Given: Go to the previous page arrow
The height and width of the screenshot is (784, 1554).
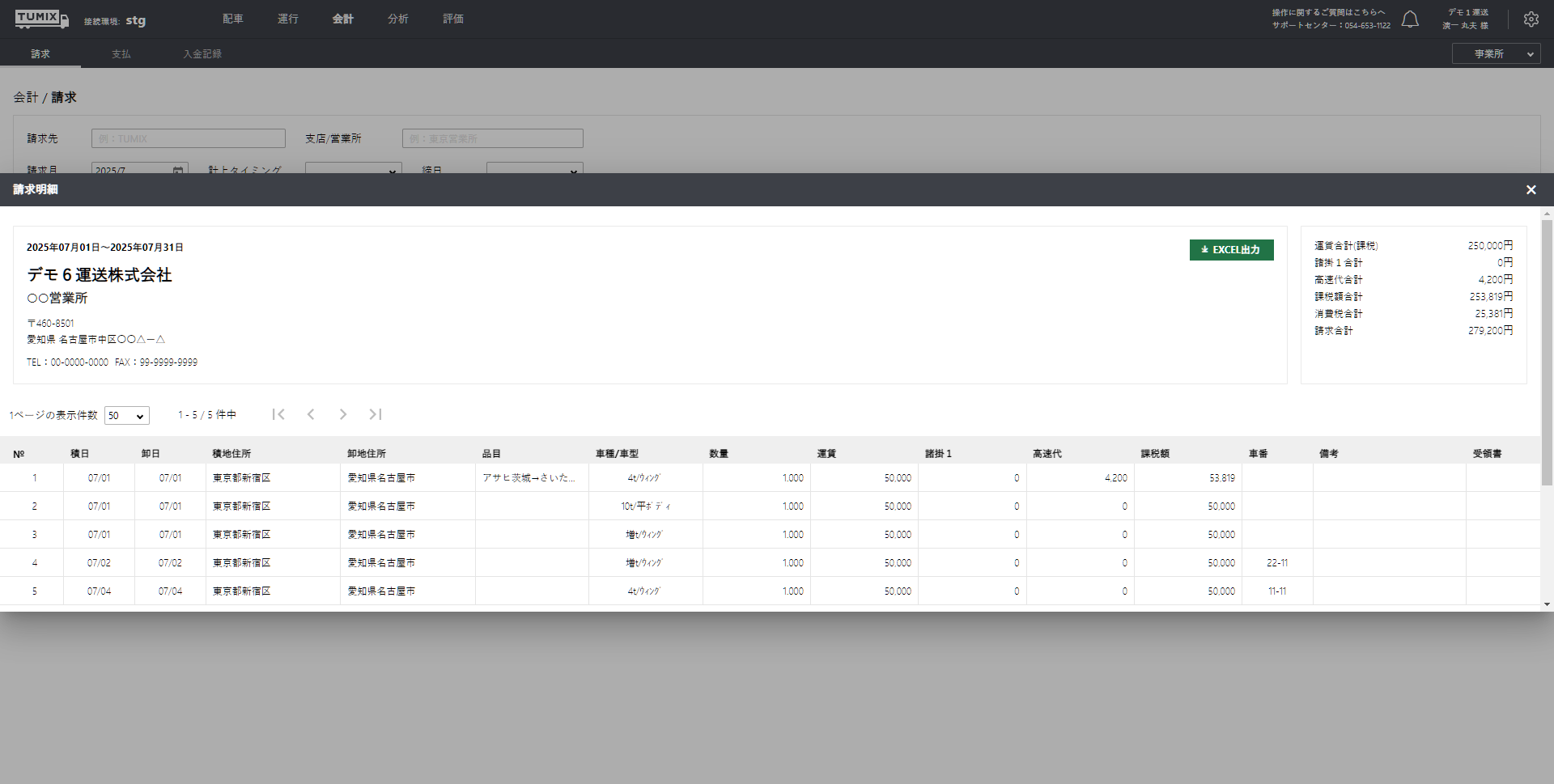Looking at the screenshot, I should tap(311, 414).
